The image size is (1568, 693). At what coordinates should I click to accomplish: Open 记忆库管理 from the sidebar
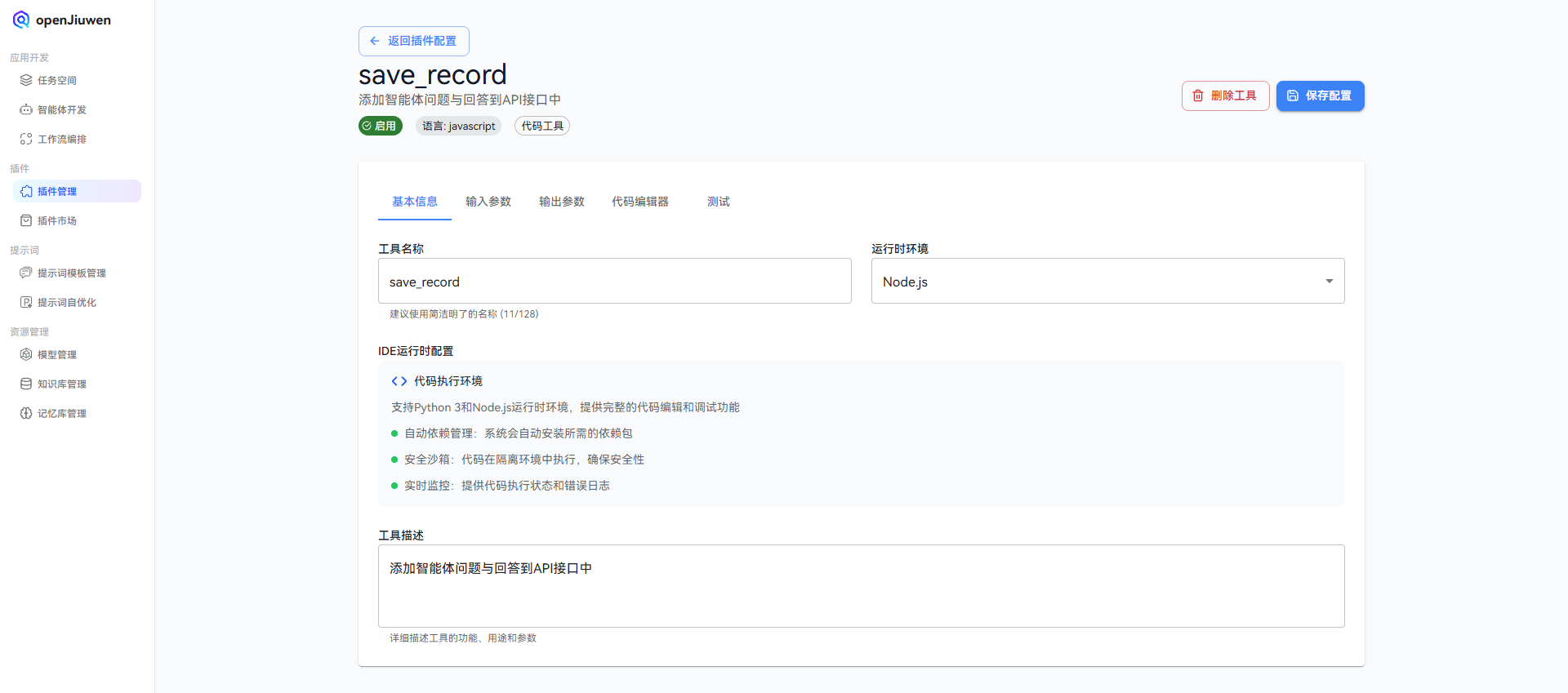coord(77,413)
